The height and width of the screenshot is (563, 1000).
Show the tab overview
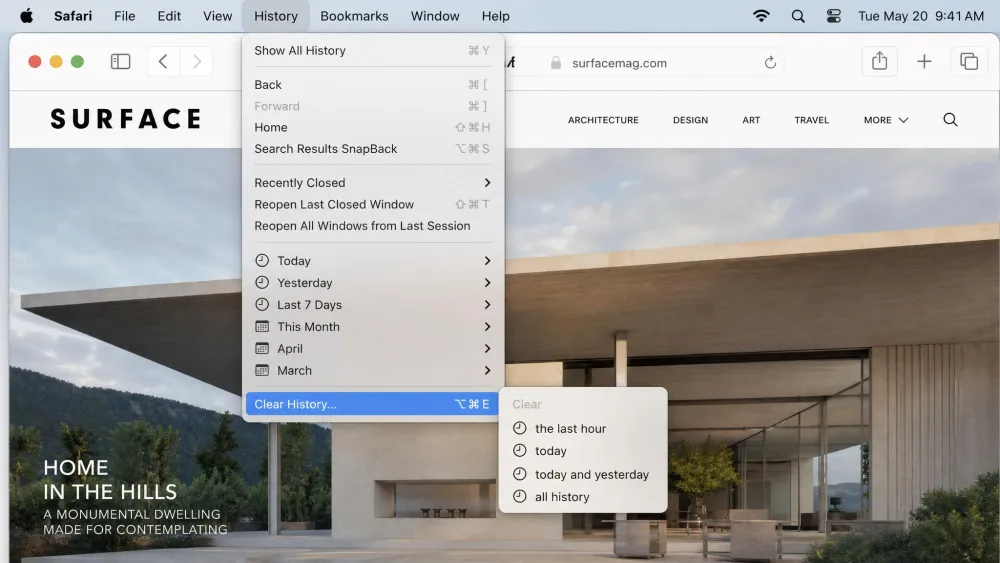(969, 61)
